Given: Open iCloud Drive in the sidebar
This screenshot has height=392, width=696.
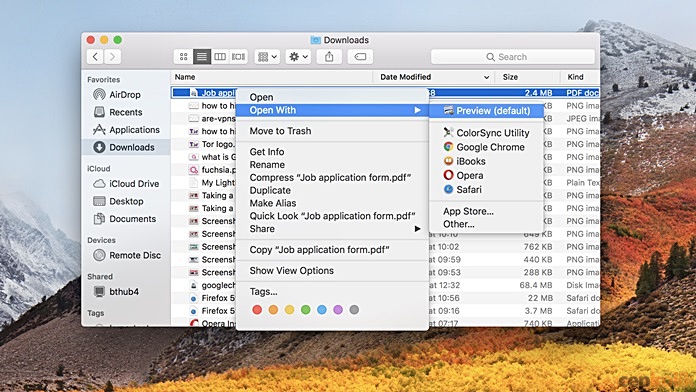Looking at the screenshot, I should pos(126,184).
